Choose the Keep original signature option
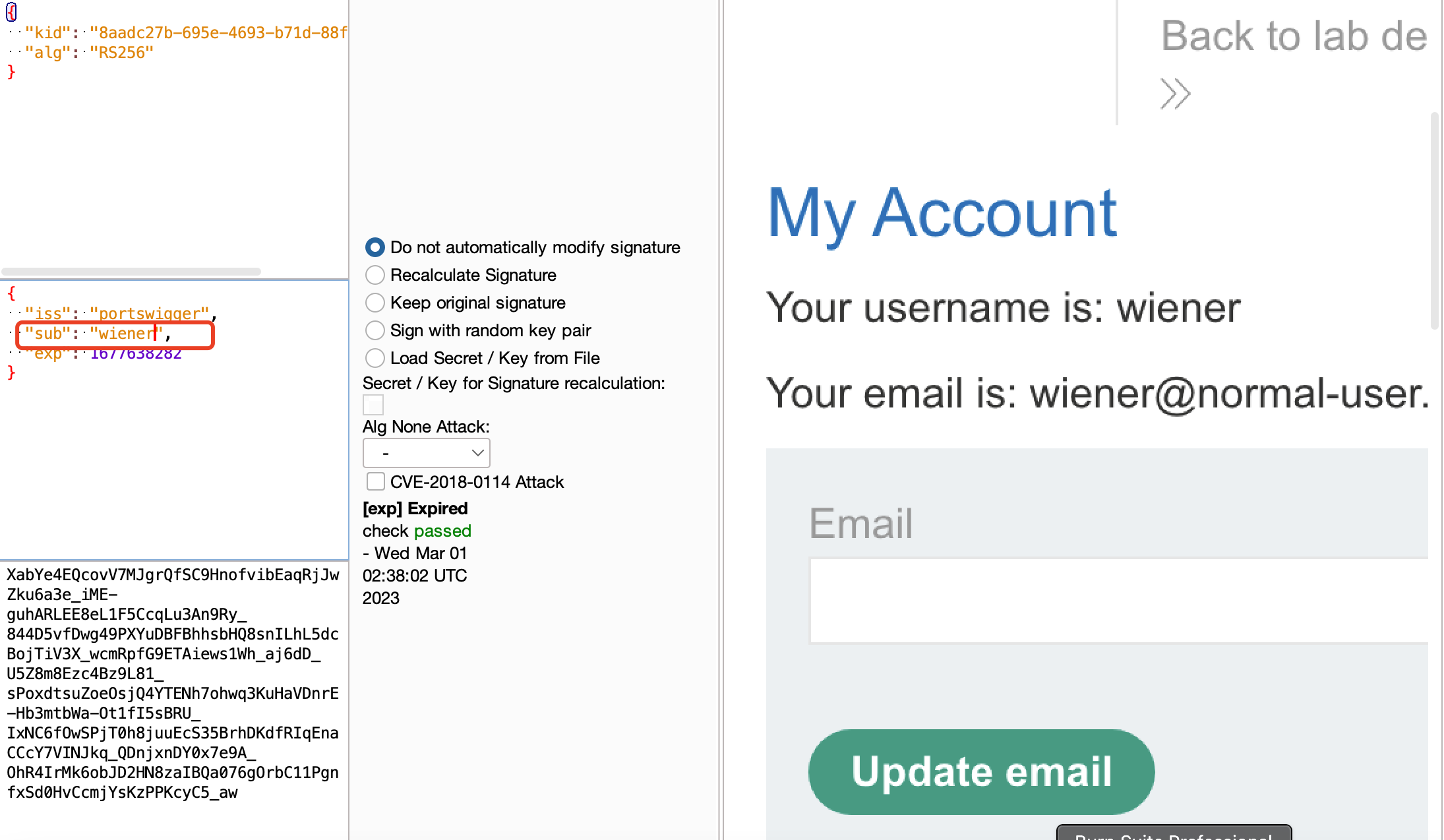This screenshot has width=1444, height=840. point(375,303)
